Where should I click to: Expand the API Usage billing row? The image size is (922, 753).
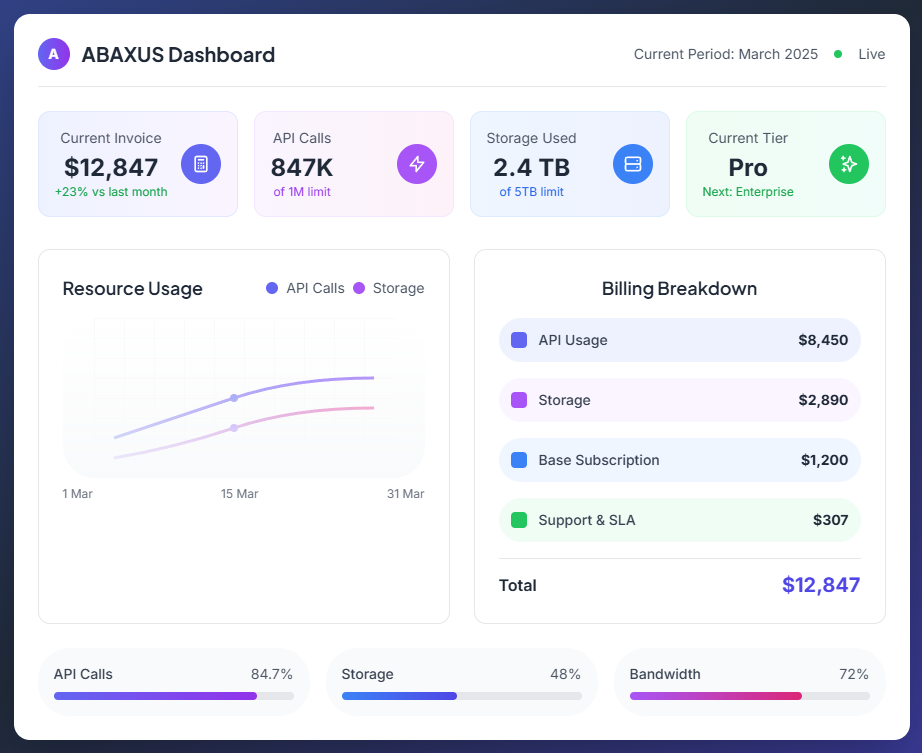(679, 340)
